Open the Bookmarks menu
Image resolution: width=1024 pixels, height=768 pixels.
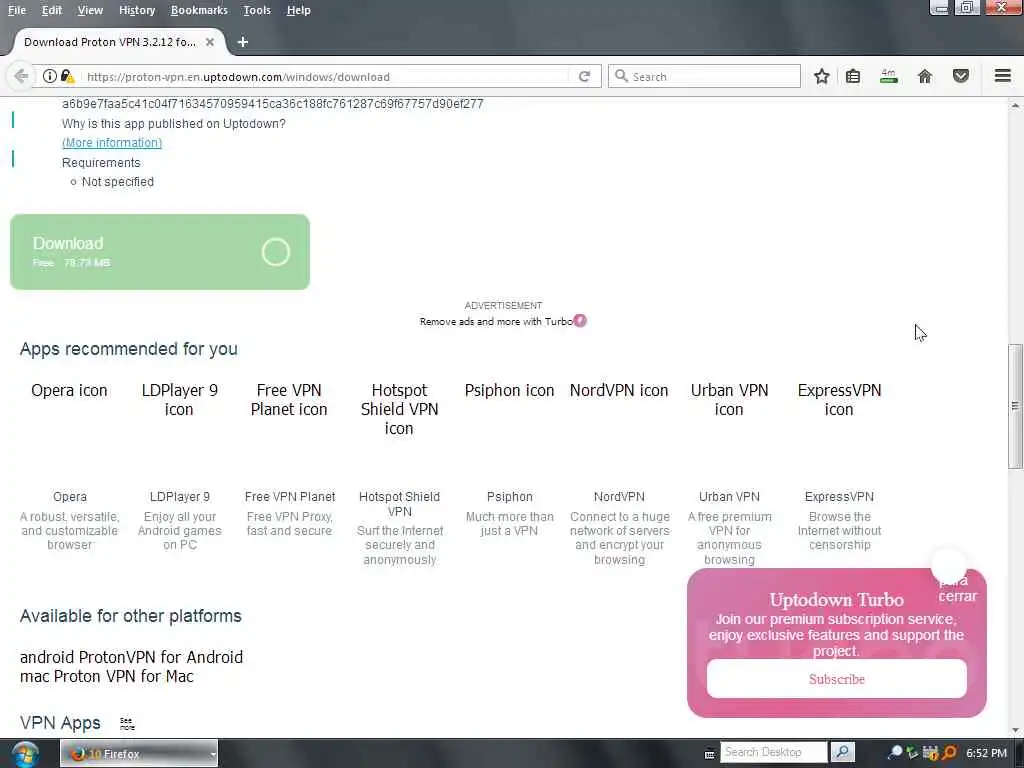tap(199, 10)
